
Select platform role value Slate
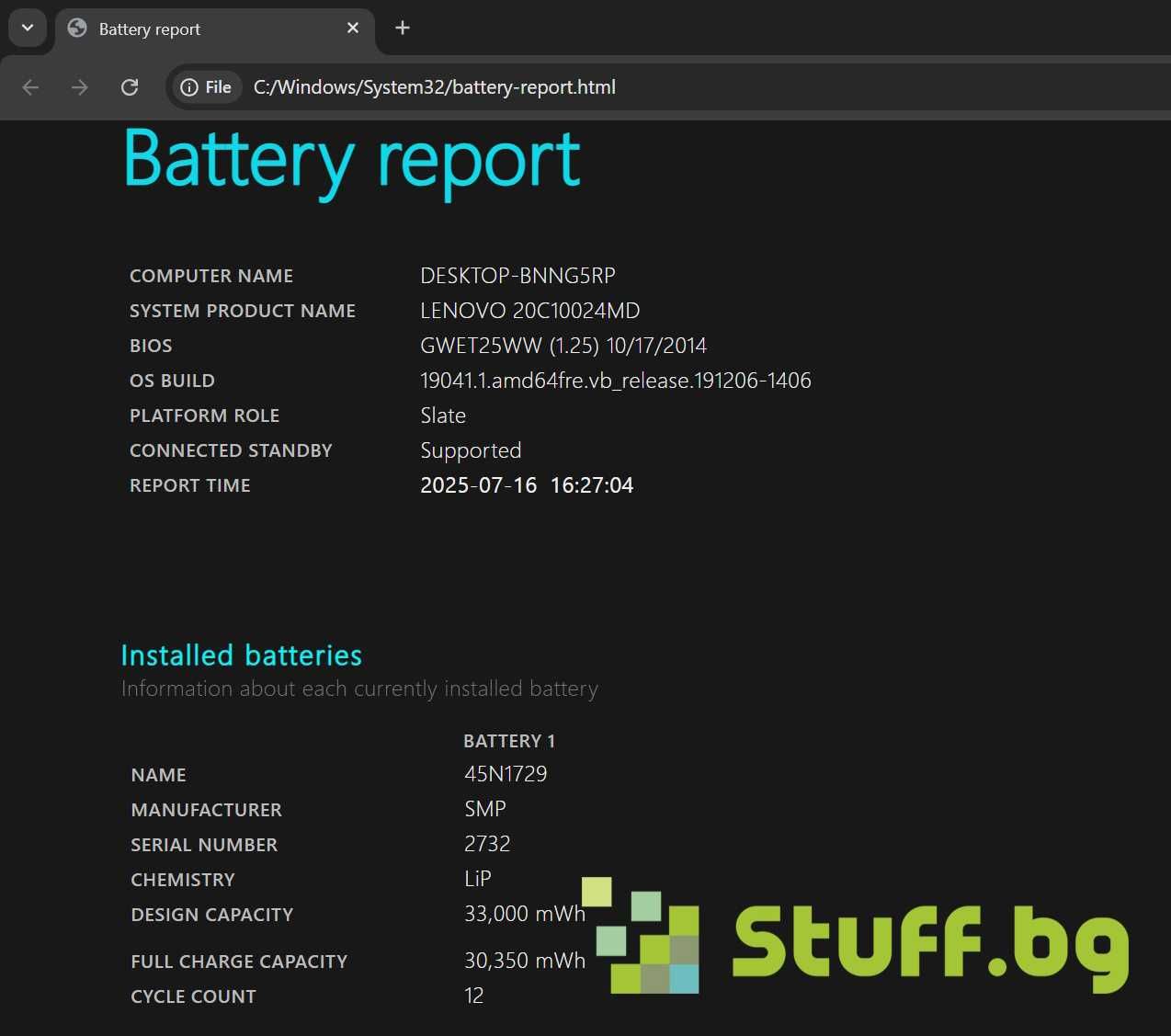coord(443,416)
